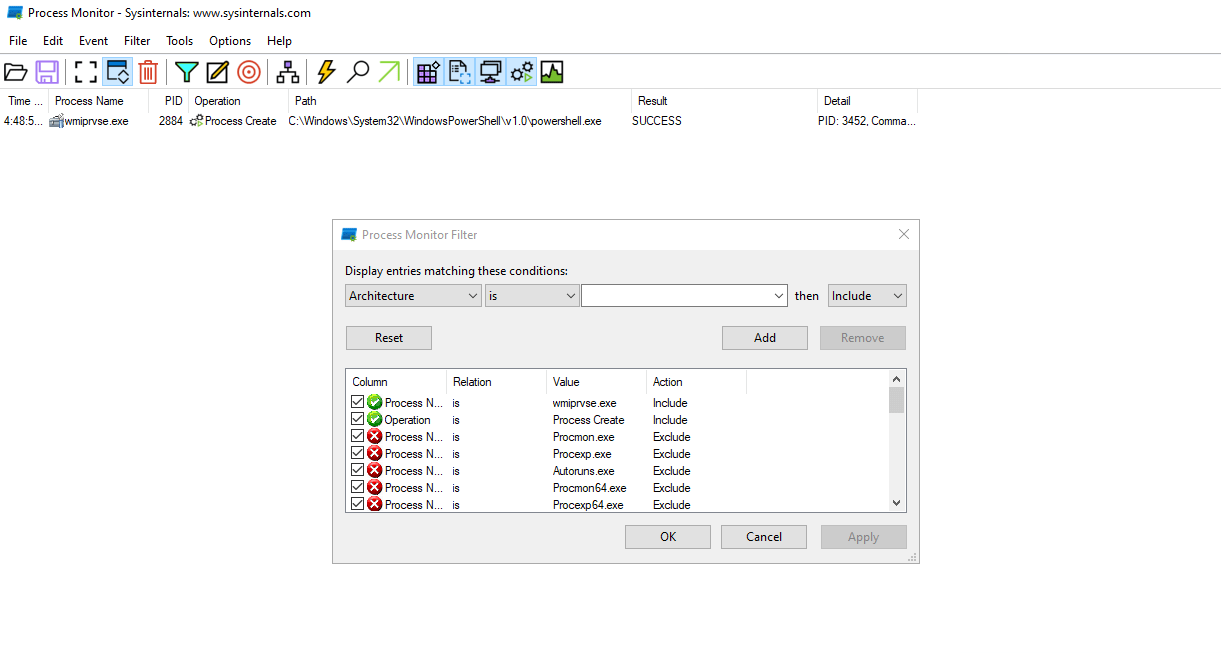Click the Path column header
Image resolution: width=1222 pixels, height=653 pixels.
coord(460,101)
